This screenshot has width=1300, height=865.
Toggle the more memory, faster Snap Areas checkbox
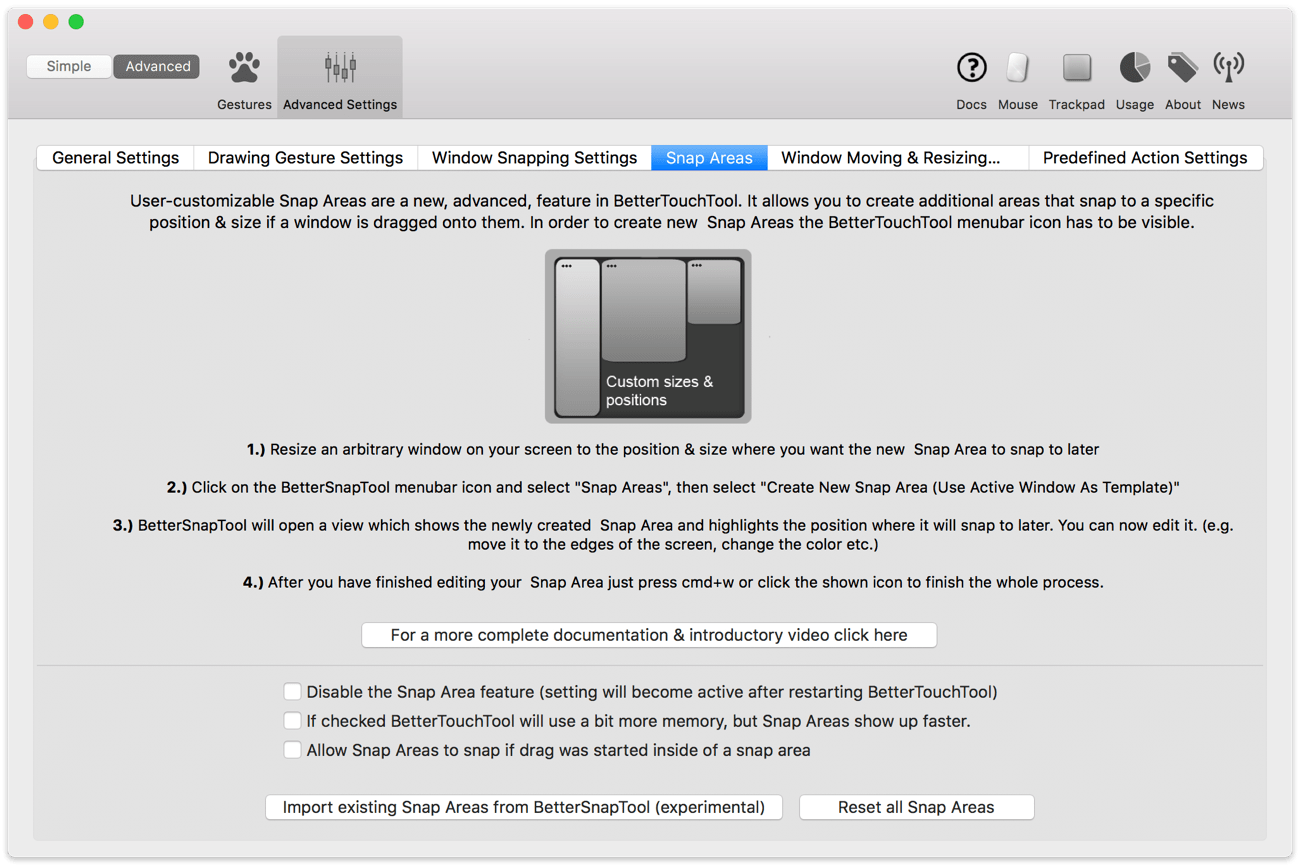292,721
